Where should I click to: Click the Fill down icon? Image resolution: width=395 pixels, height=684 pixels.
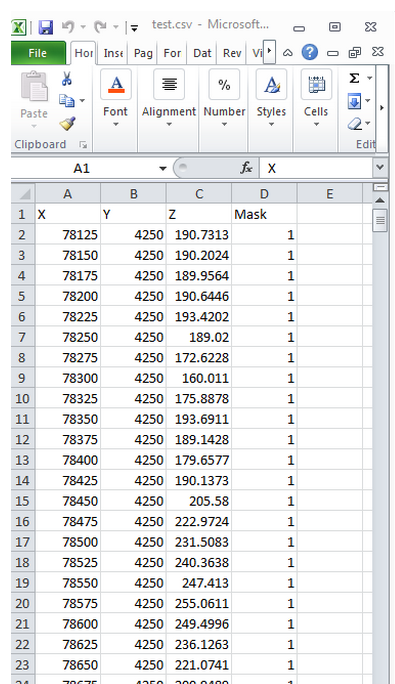point(354,102)
